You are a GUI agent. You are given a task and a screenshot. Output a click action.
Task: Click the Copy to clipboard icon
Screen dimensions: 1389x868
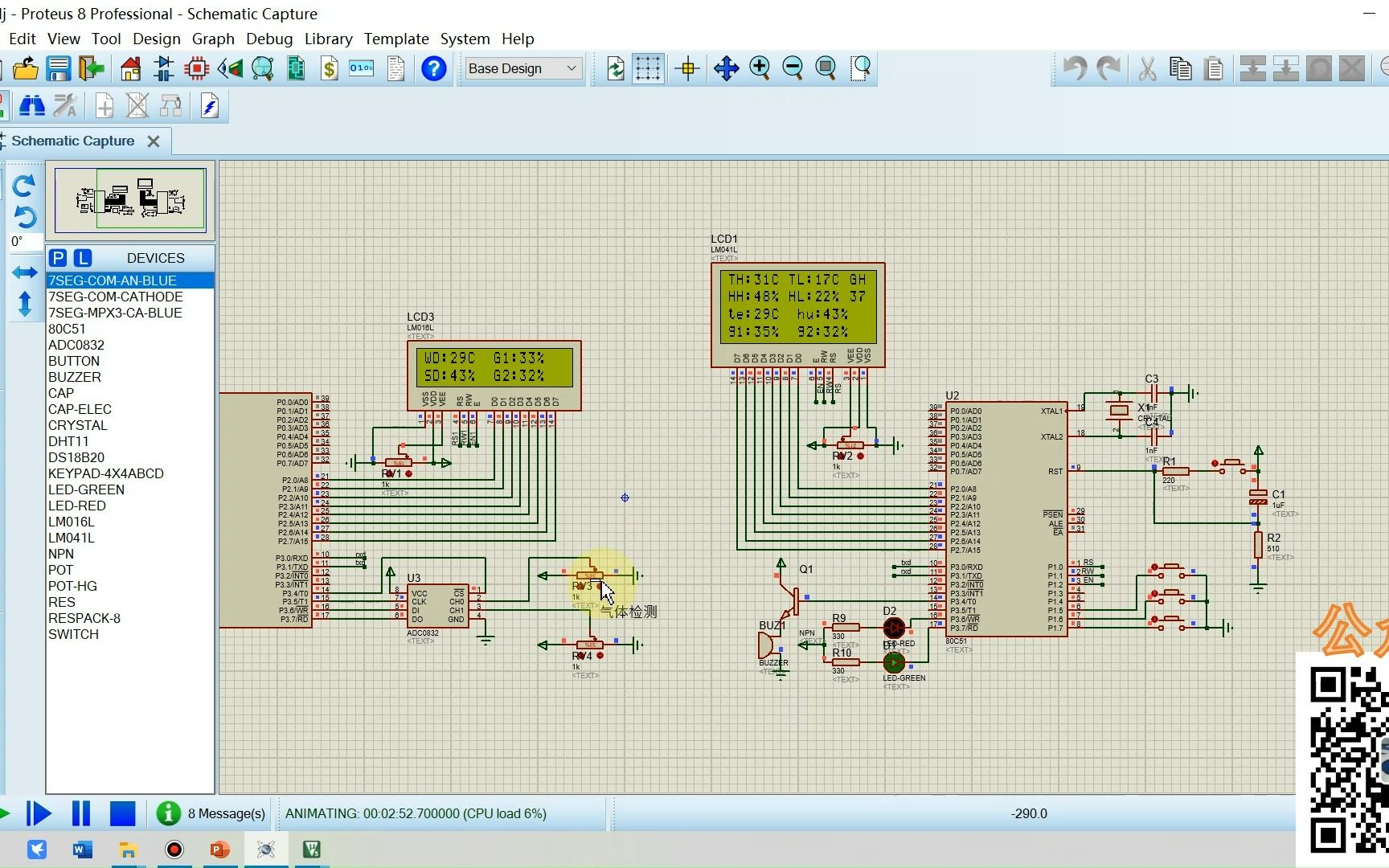pos(1181,68)
